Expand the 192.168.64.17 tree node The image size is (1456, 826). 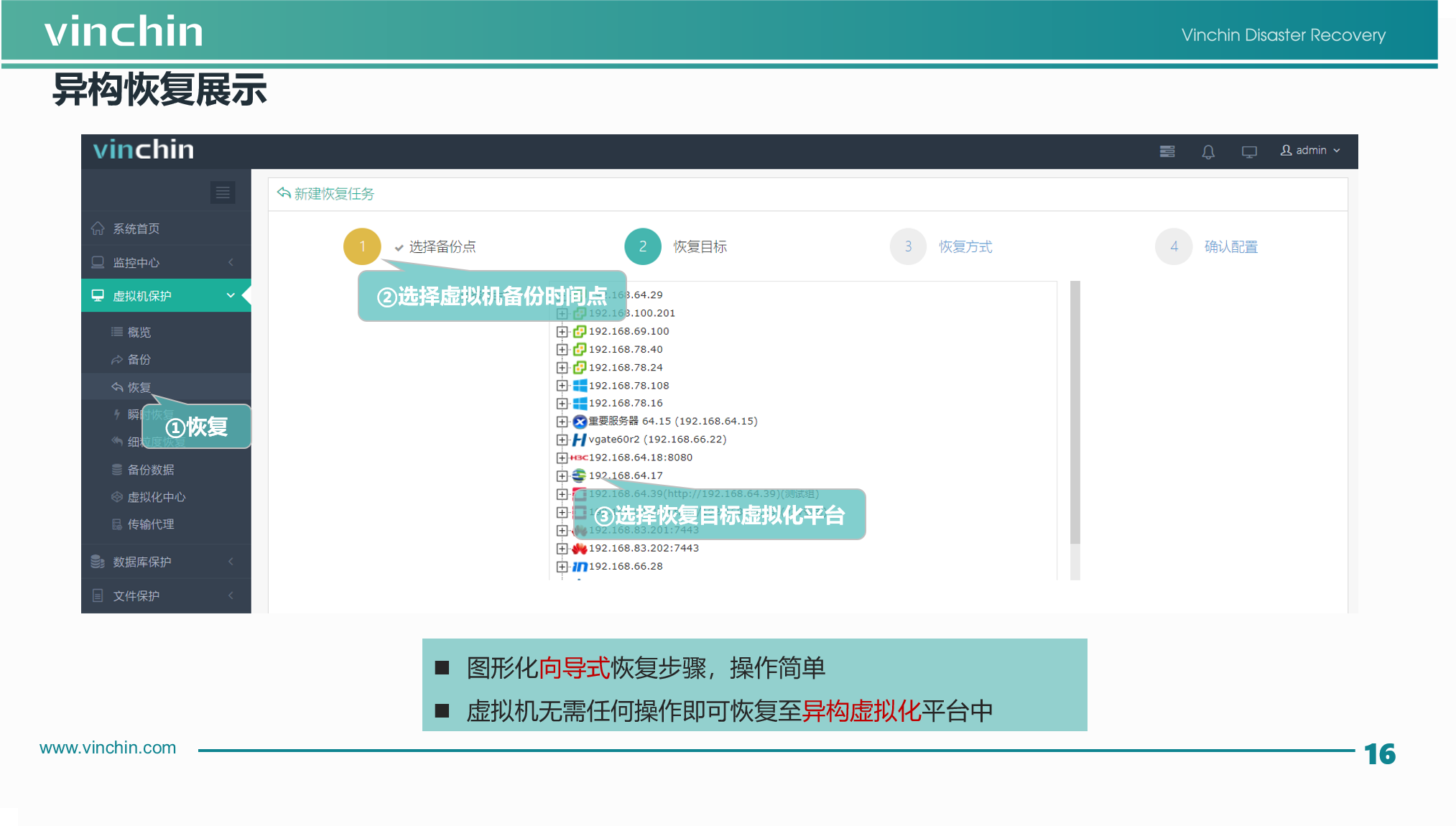[x=562, y=475]
